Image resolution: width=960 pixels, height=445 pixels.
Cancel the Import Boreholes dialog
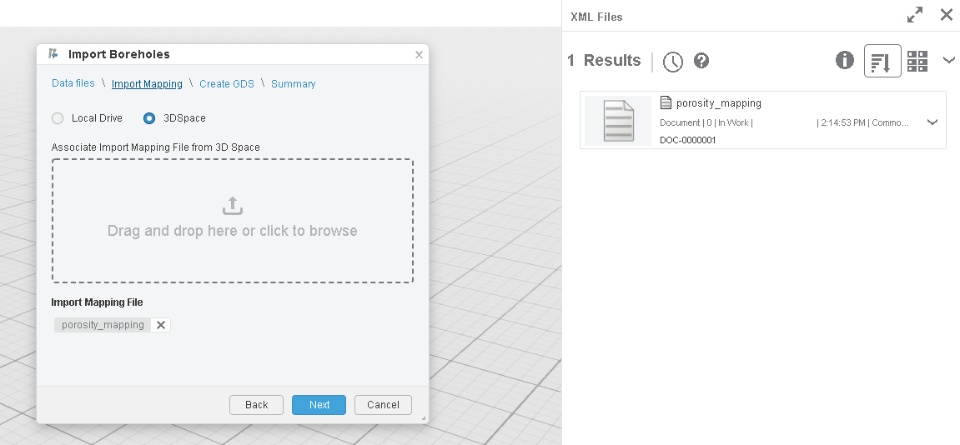click(x=383, y=405)
